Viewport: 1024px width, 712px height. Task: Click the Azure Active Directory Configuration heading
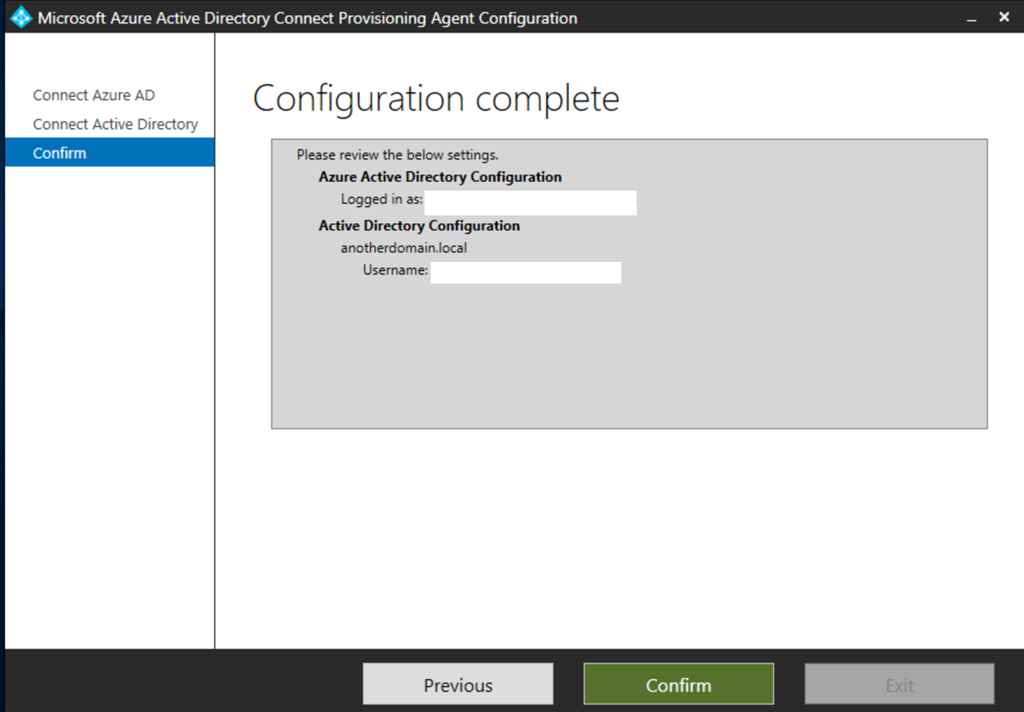(440, 177)
